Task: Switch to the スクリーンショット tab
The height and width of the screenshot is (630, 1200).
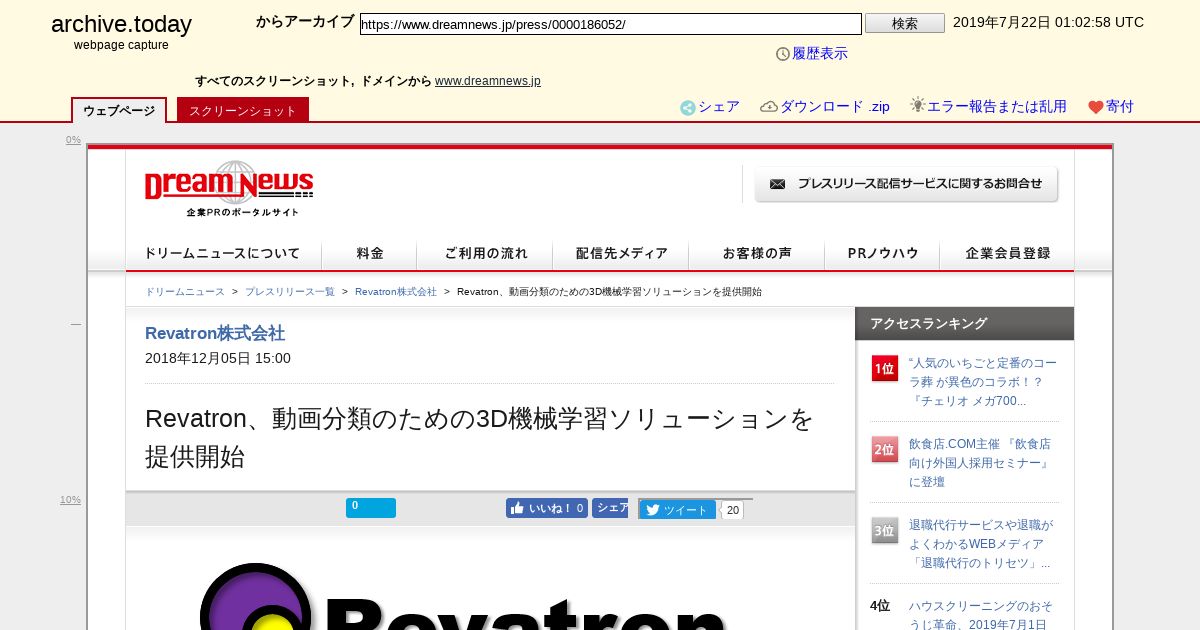Action: pyautogui.click(x=243, y=110)
